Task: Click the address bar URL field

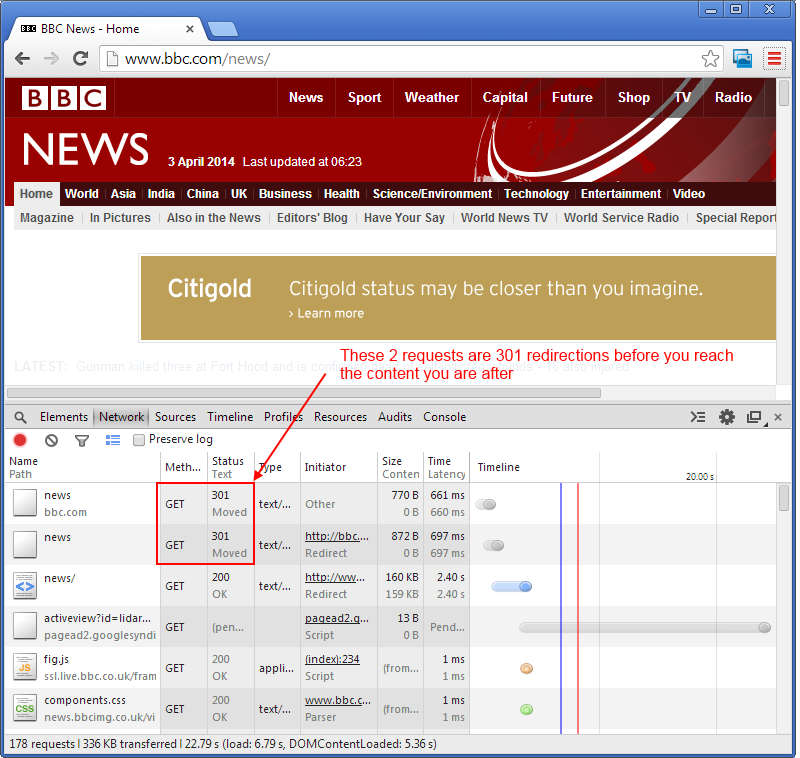Action: (411, 59)
